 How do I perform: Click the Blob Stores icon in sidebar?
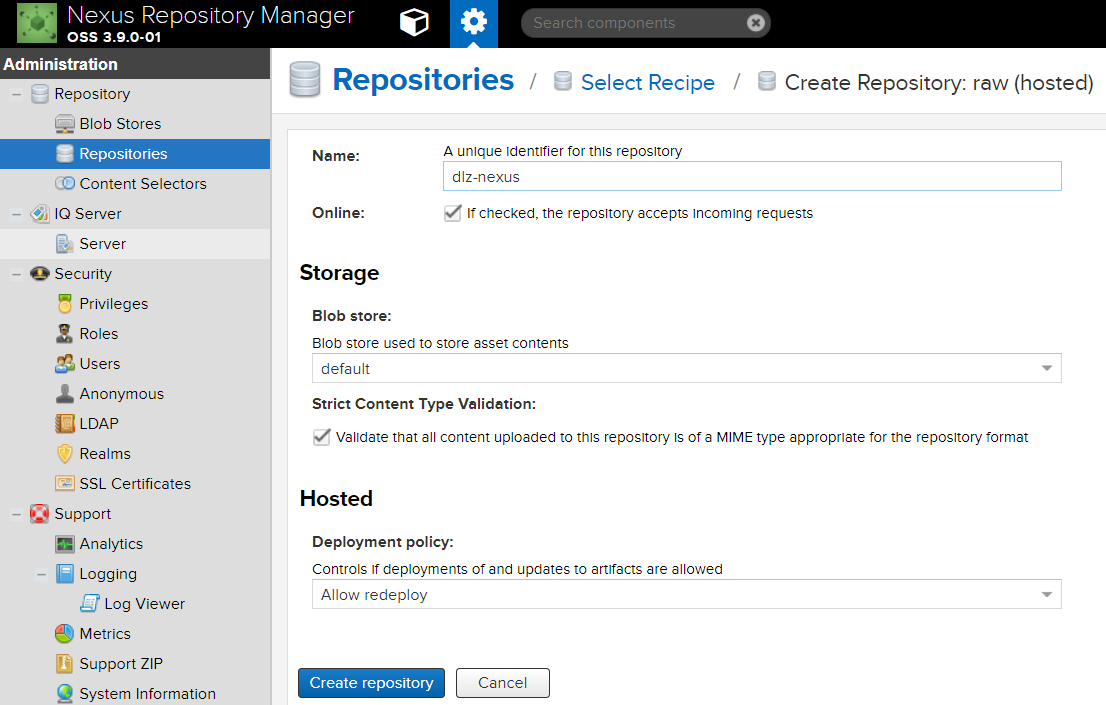[65, 124]
